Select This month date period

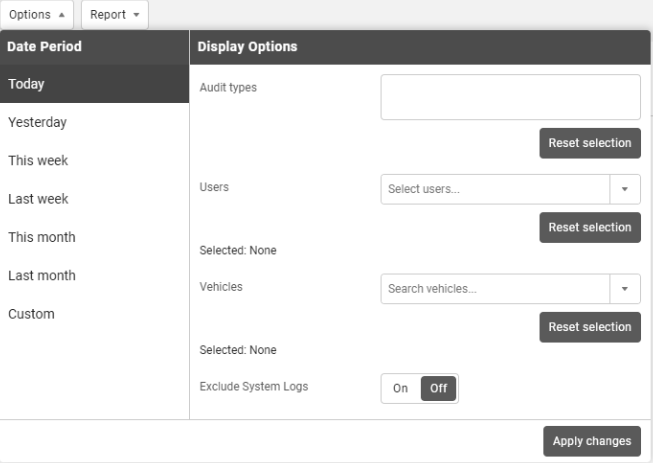[94, 237]
